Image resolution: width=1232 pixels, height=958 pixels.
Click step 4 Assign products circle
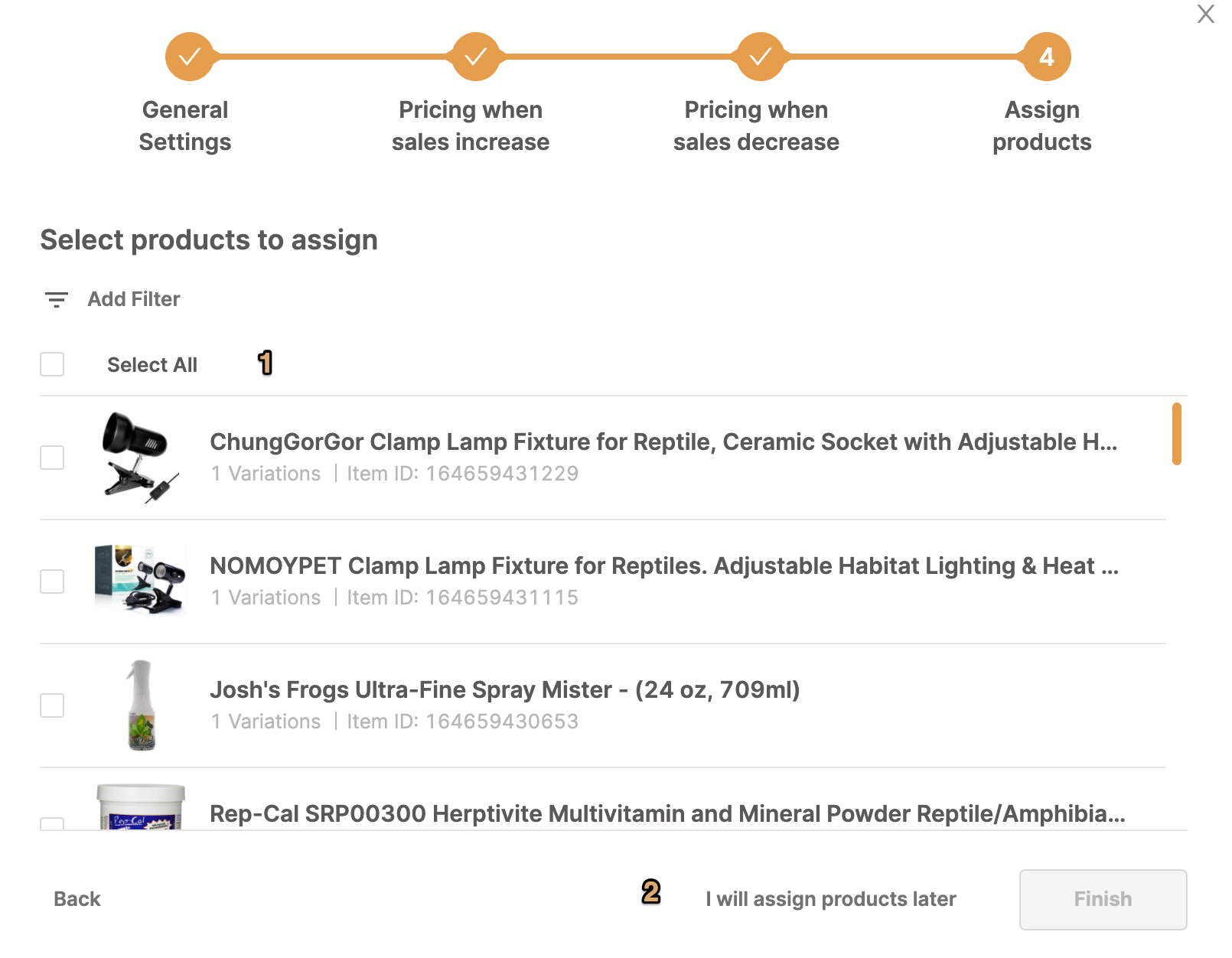(1046, 57)
